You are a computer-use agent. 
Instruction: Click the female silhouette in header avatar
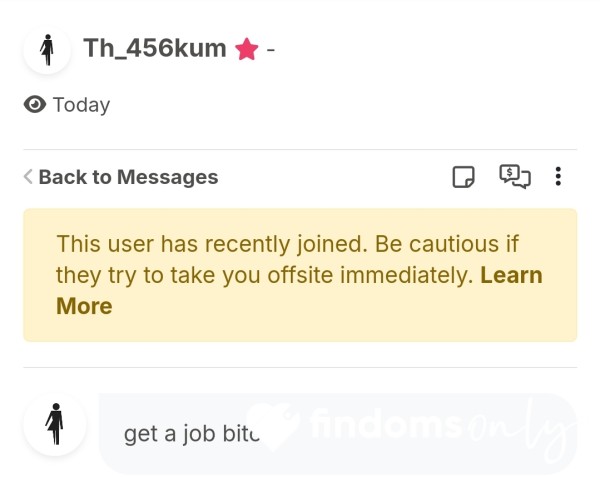(47, 50)
